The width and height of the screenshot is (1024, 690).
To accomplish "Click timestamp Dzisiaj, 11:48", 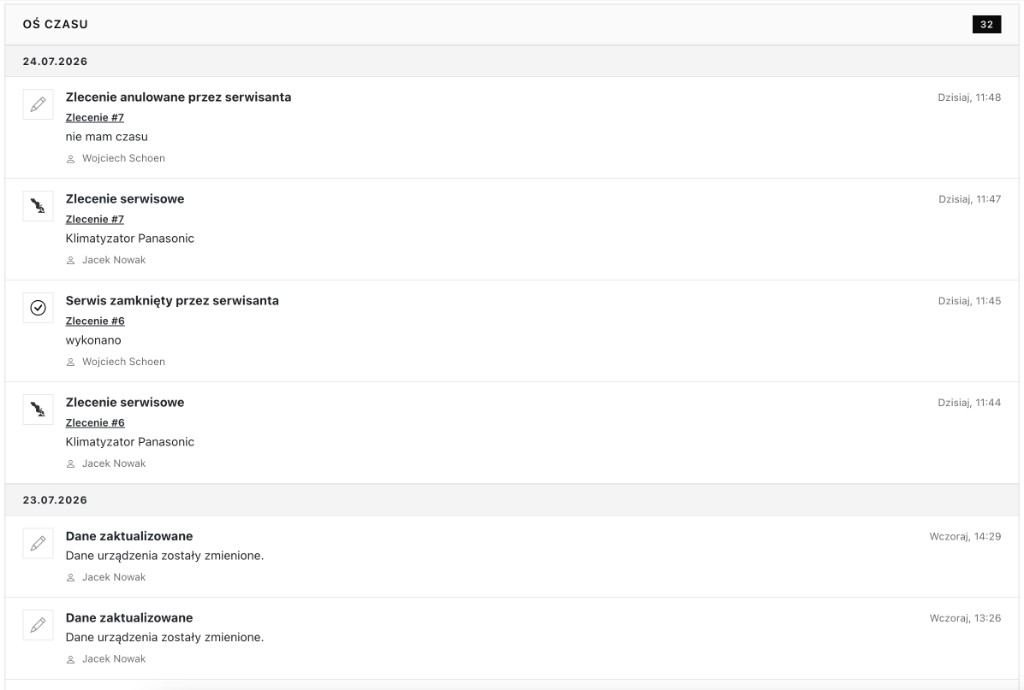I will 969,98.
